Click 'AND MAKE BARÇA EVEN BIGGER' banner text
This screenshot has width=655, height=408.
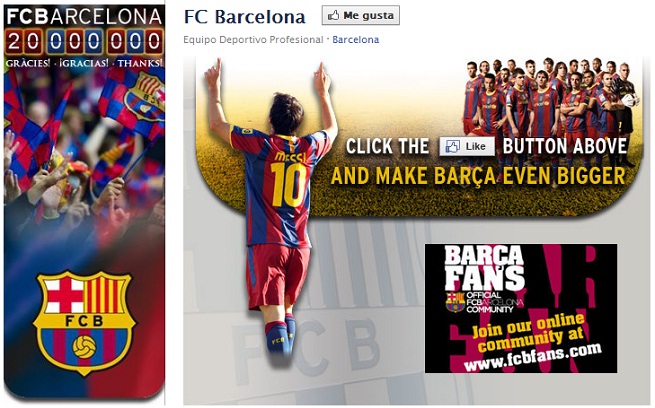tap(478, 176)
